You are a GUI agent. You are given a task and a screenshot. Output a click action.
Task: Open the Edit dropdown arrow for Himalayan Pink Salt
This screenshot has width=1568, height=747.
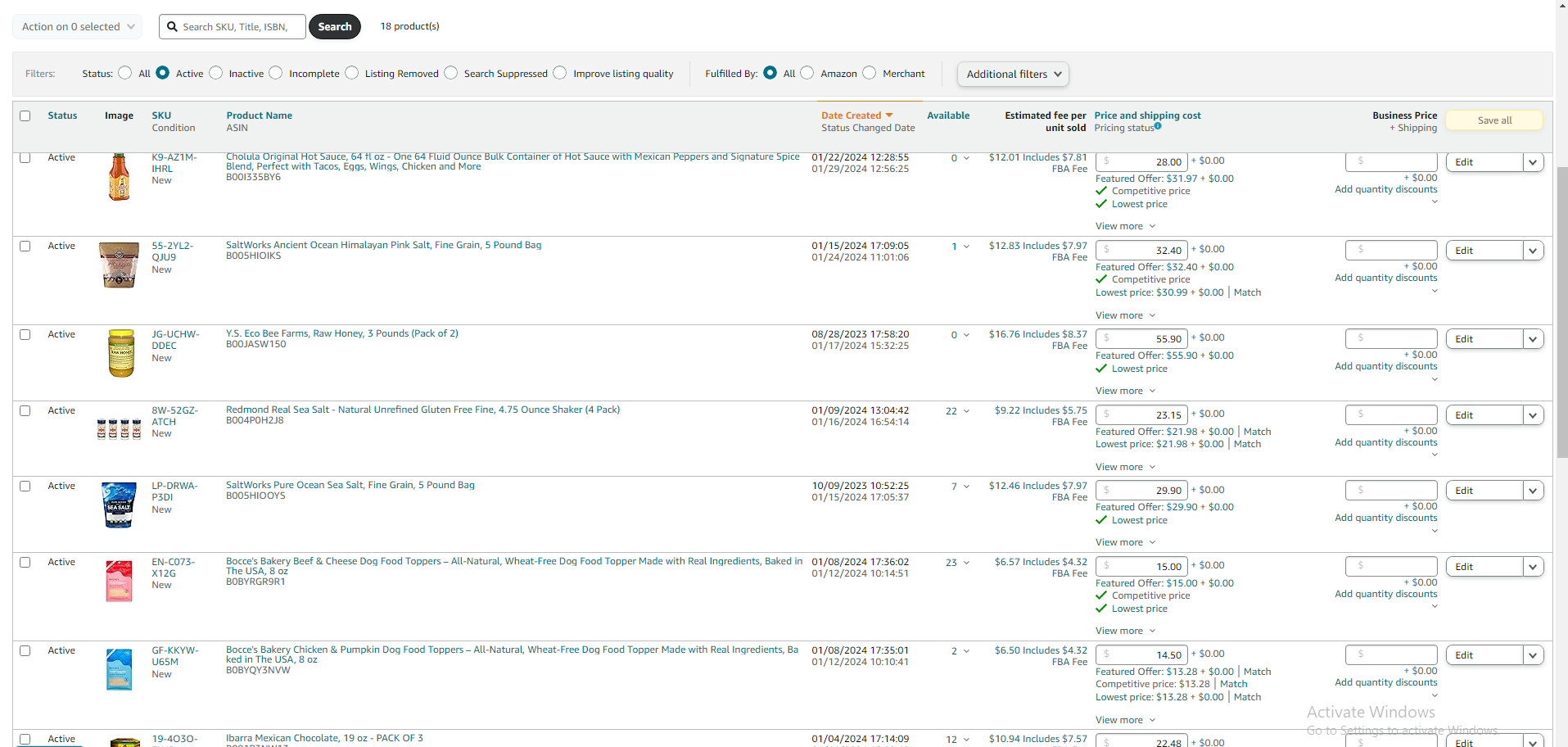coord(1533,251)
